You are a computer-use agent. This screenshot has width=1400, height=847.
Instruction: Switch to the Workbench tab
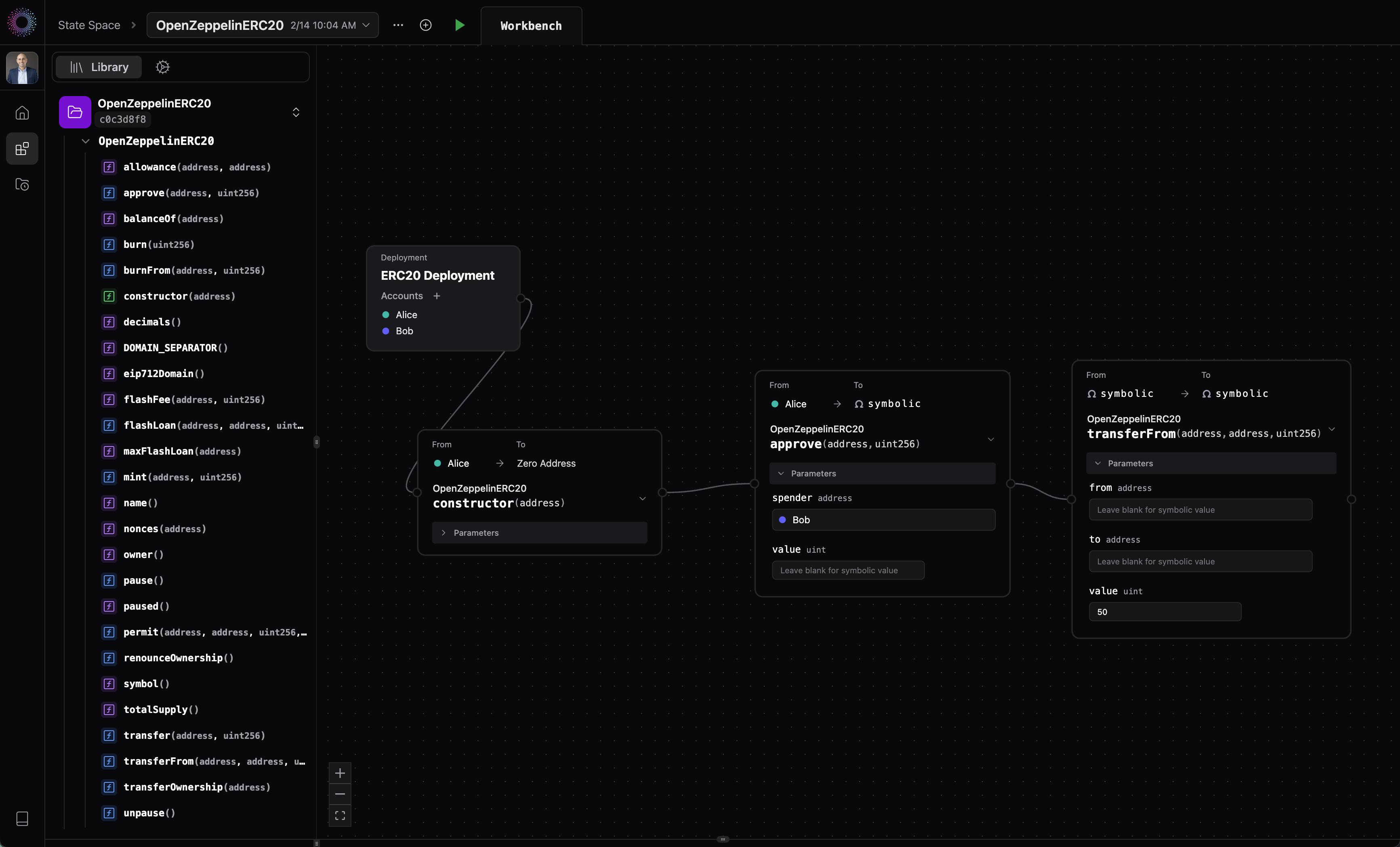531,26
